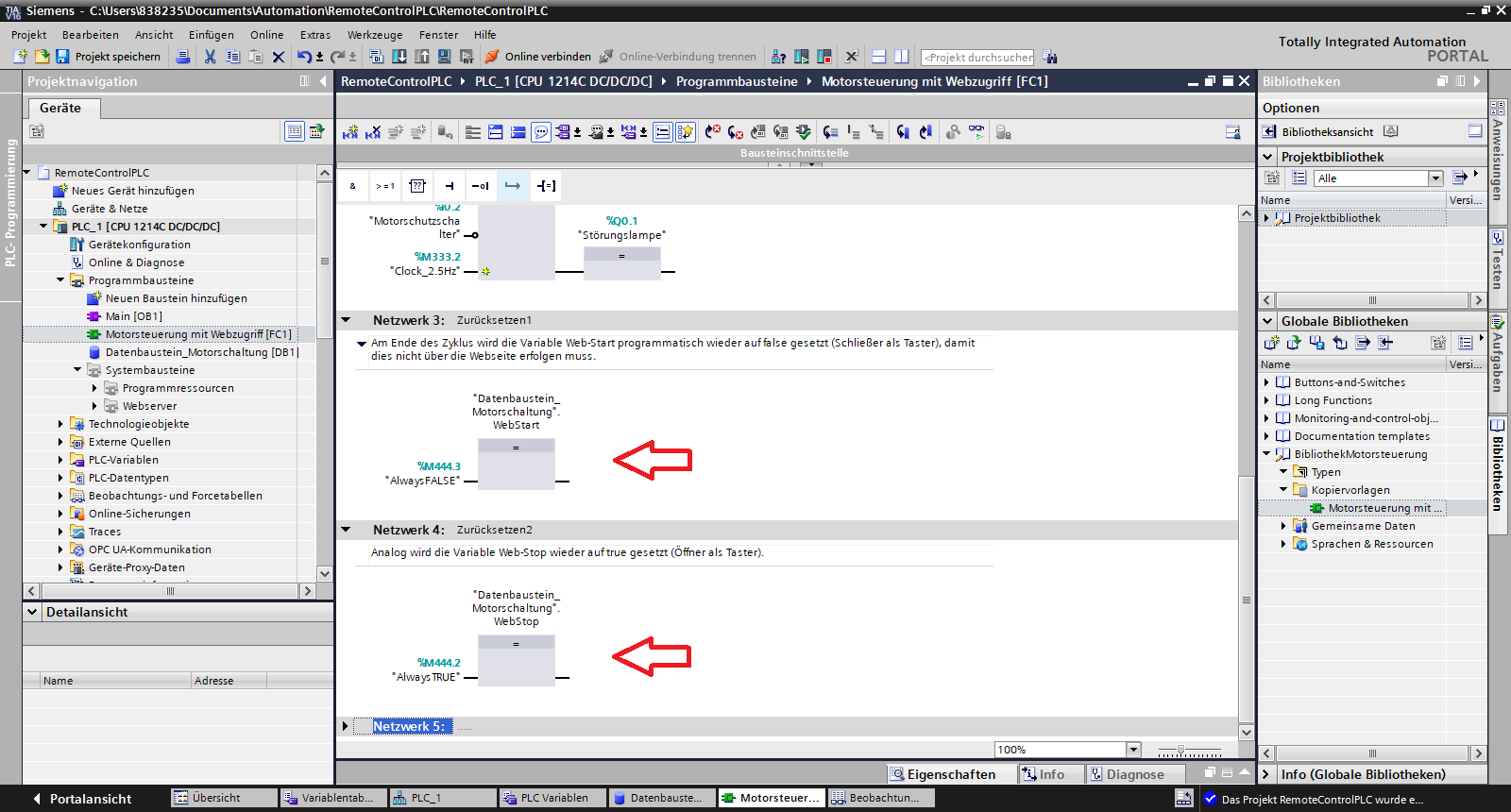The width and height of the screenshot is (1511, 812).
Task: Expand Buttons-and-Switches global library
Action: tap(1266, 382)
